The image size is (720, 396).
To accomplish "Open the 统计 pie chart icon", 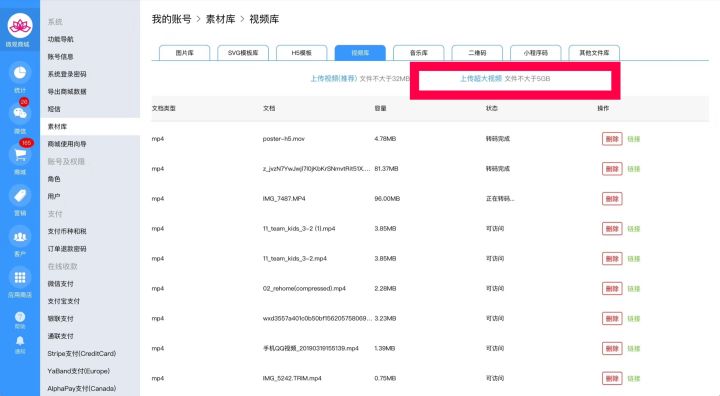I will click(20, 73).
